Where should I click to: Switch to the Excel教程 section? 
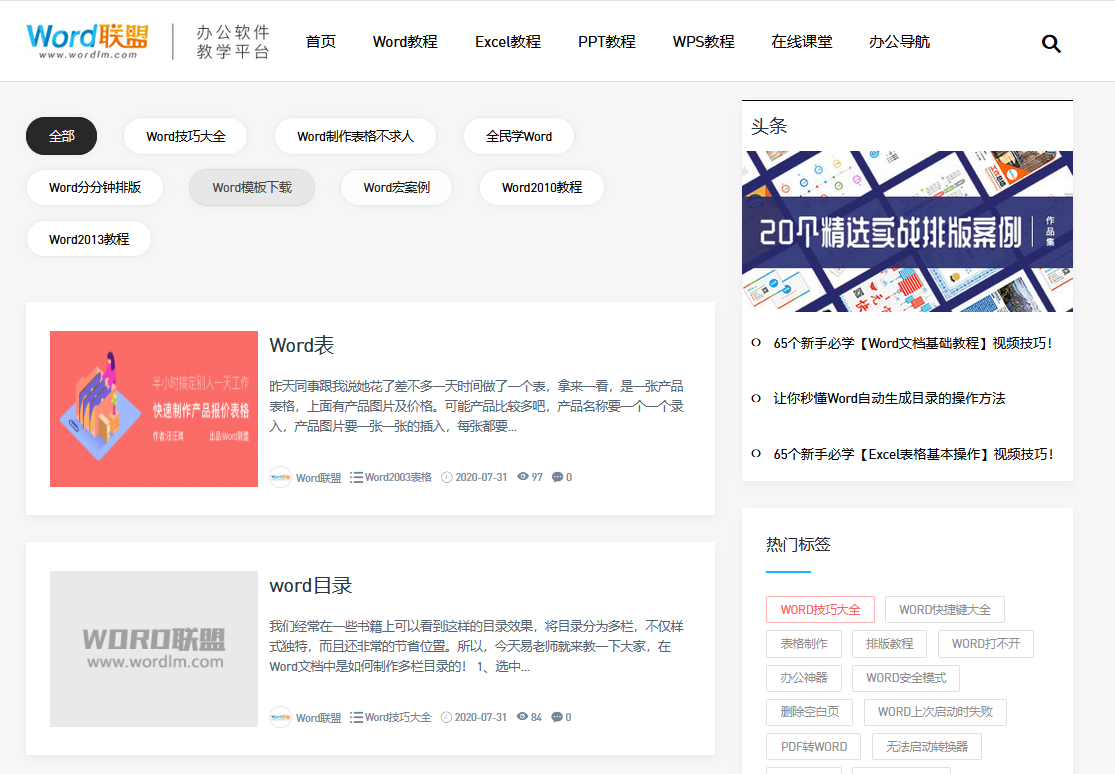(x=507, y=43)
